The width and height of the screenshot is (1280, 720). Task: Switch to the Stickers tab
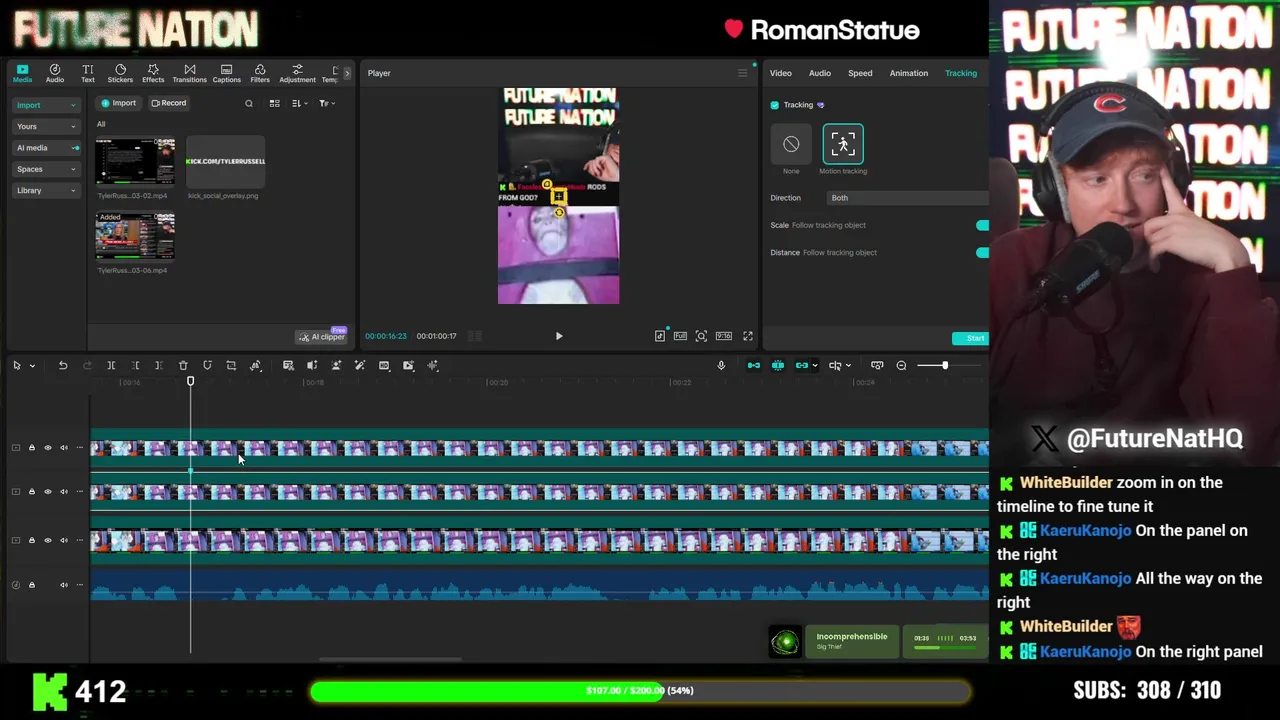(x=120, y=73)
